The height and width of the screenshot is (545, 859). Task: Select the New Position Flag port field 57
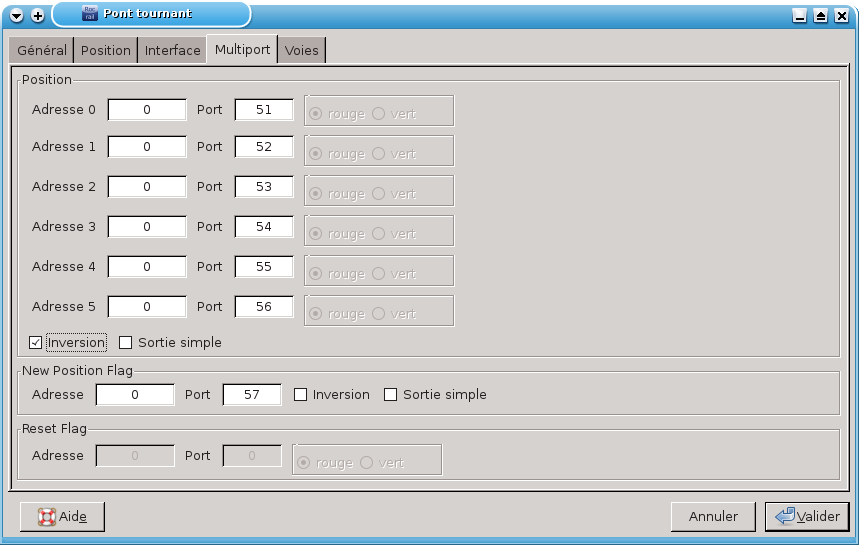pyautogui.click(x=252, y=395)
